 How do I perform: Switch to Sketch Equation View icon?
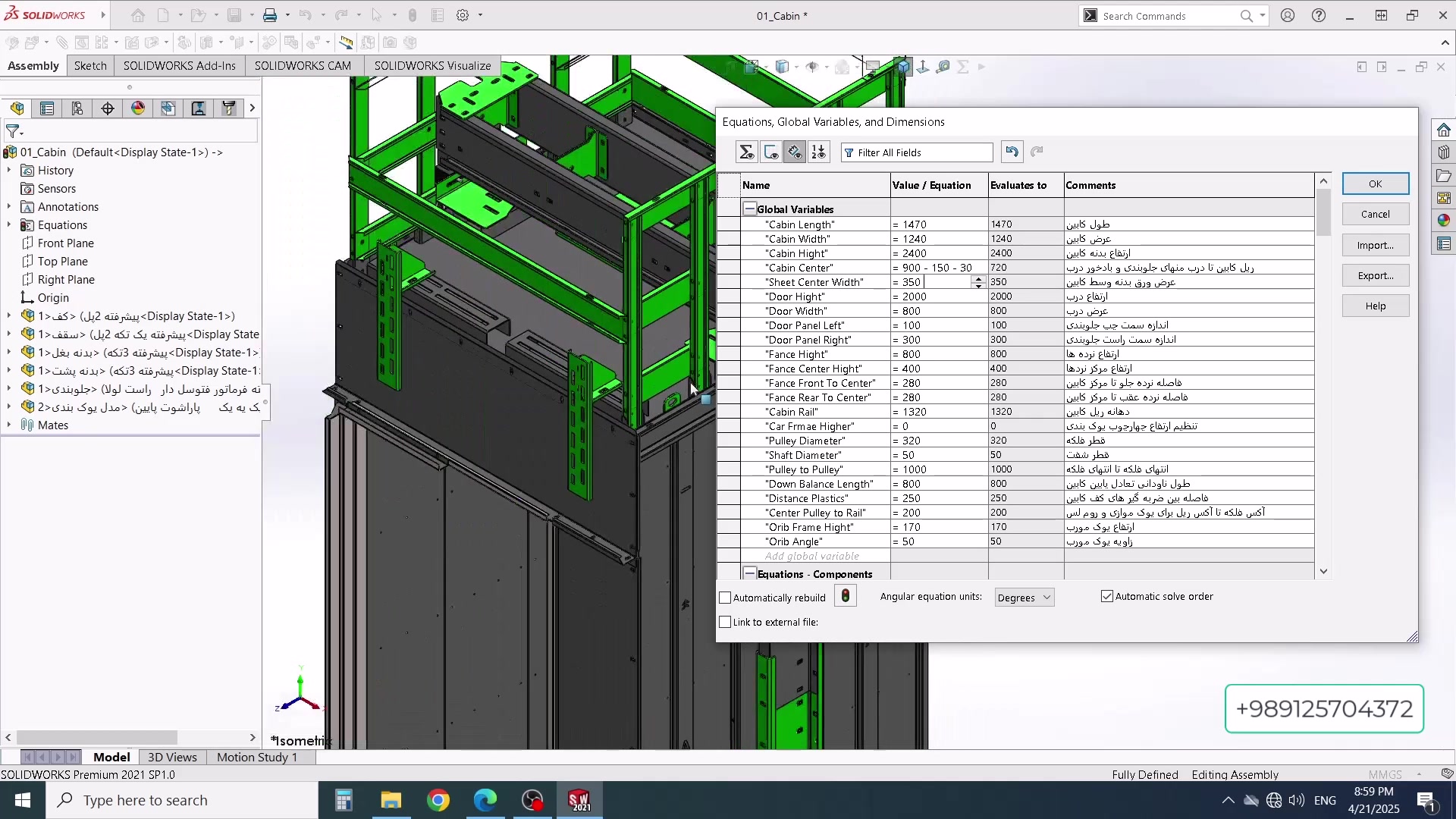click(771, 152)
